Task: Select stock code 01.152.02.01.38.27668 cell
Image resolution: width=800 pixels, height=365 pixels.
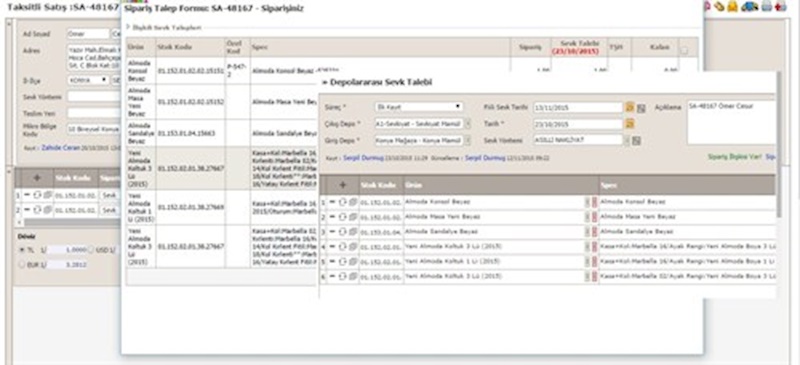Action: (x=191, y=207)
